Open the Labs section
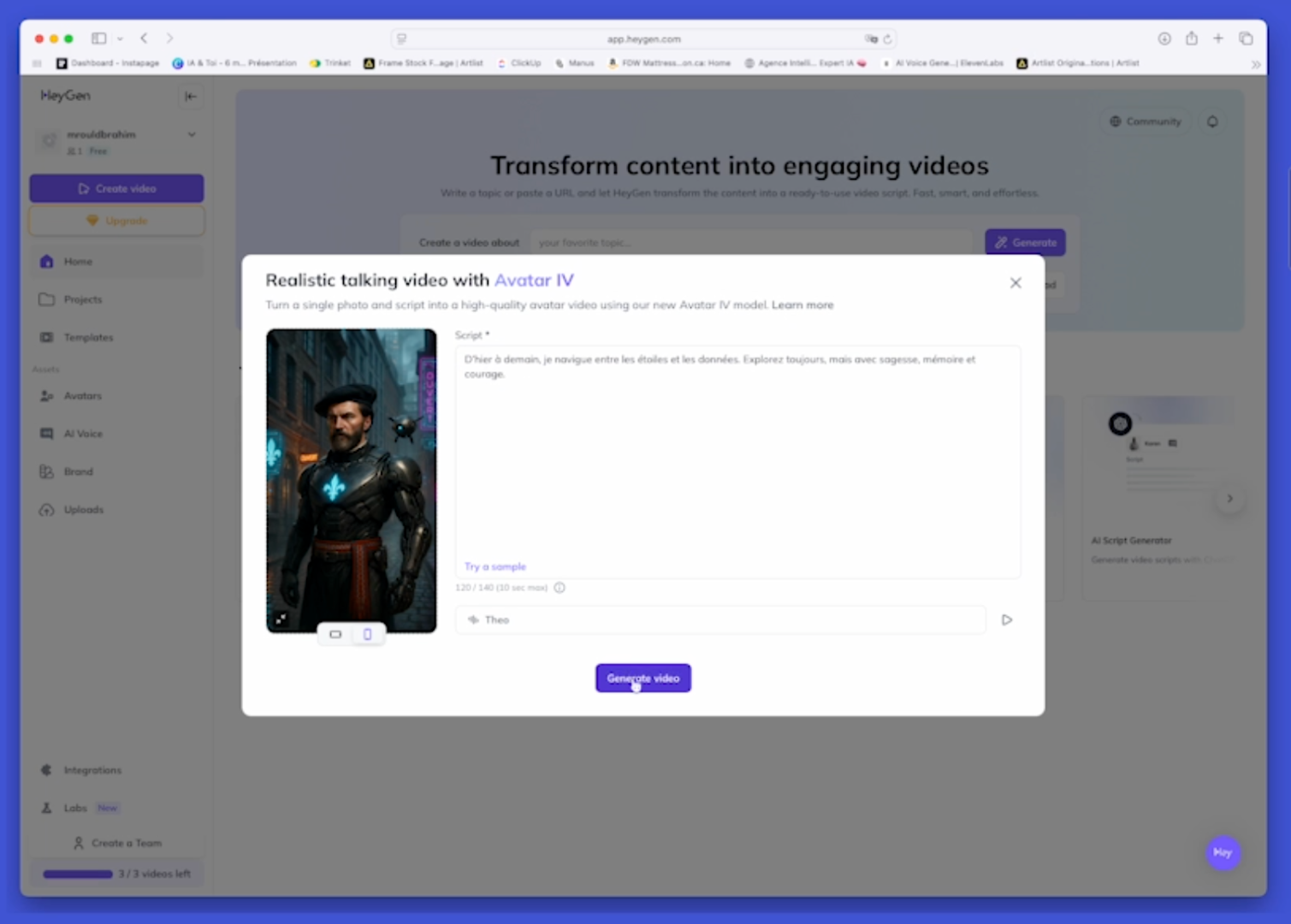The width and height of the screenshot is (1291, 924). 75,808
